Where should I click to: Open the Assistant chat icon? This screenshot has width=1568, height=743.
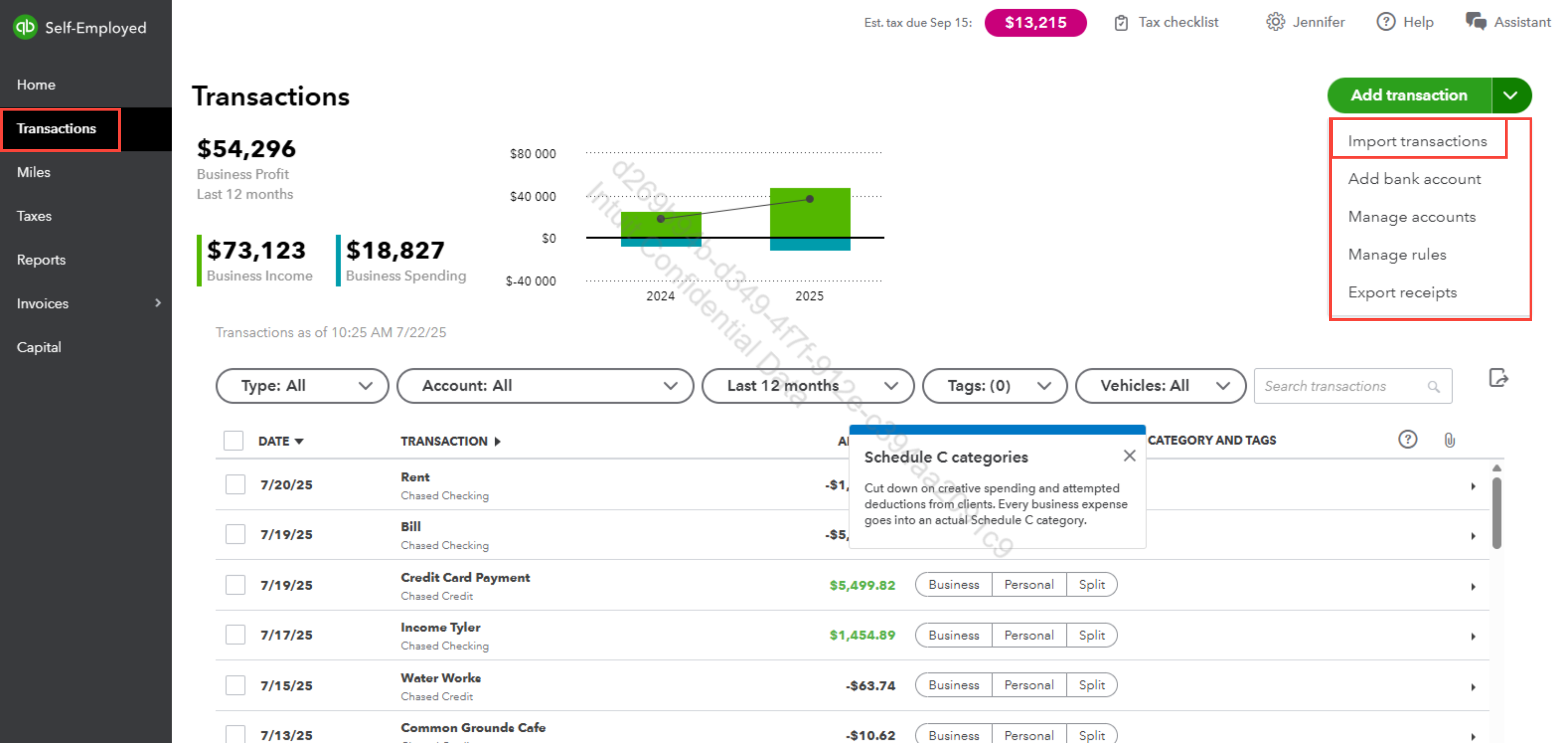[x=1475, y=21]
